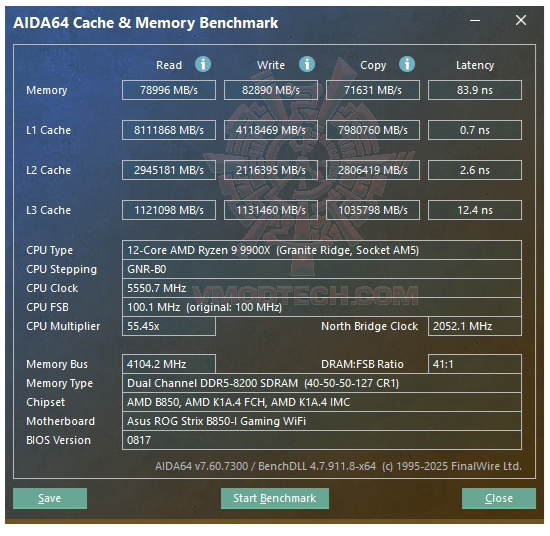Click the Copy column header text
The width and height of the screenshot is (550, 536).
(x=373, y=66)
